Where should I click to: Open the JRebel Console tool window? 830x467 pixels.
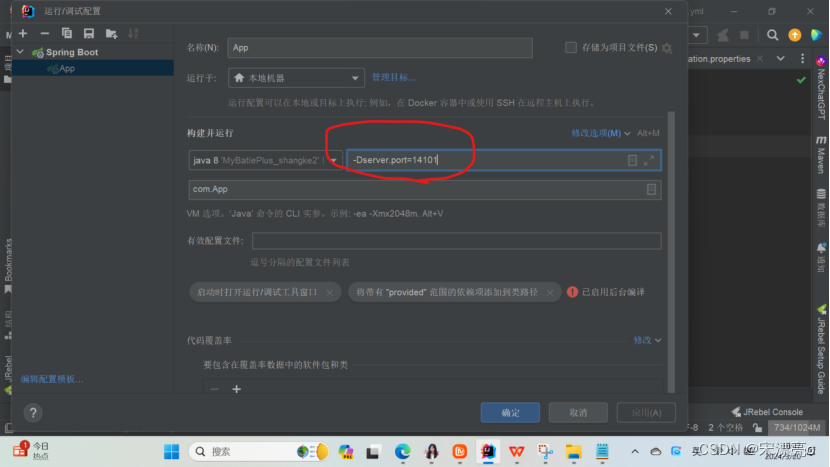pyautogui.click(x=768, y=412)
